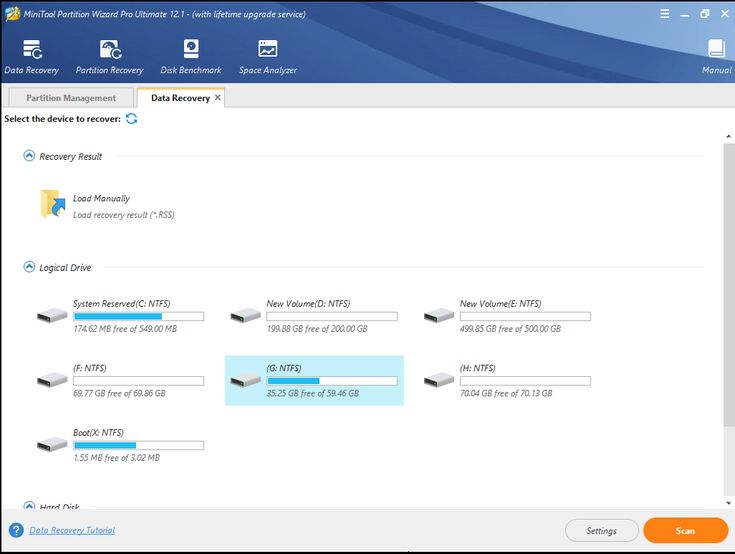This screenshot has height=554, width=735.
Task: Click the refresh devices icon
Action: [132, 119]
